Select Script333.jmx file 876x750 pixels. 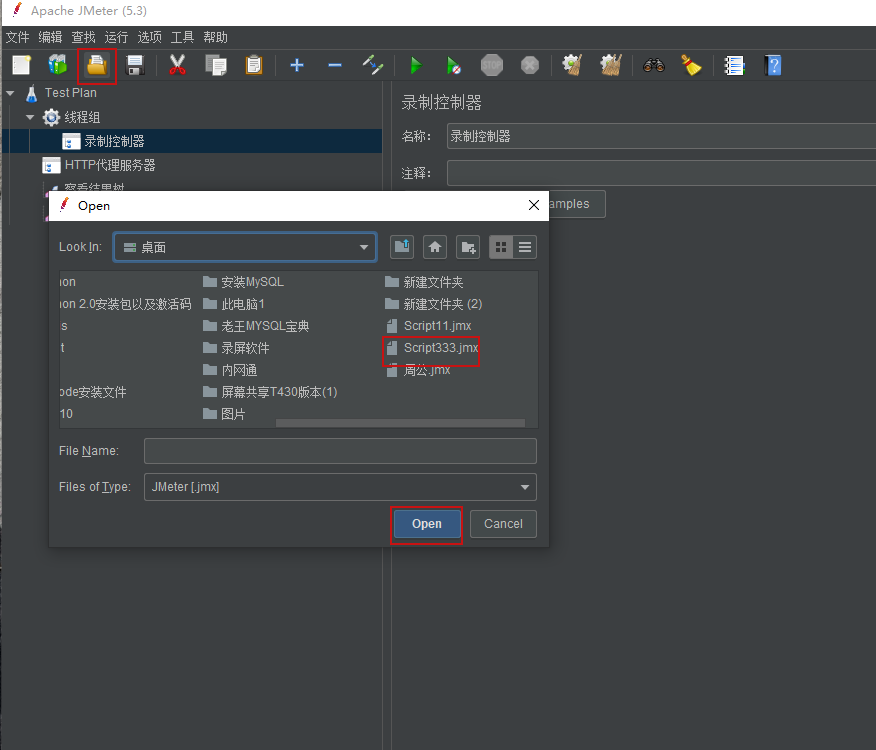coord(432,348)
